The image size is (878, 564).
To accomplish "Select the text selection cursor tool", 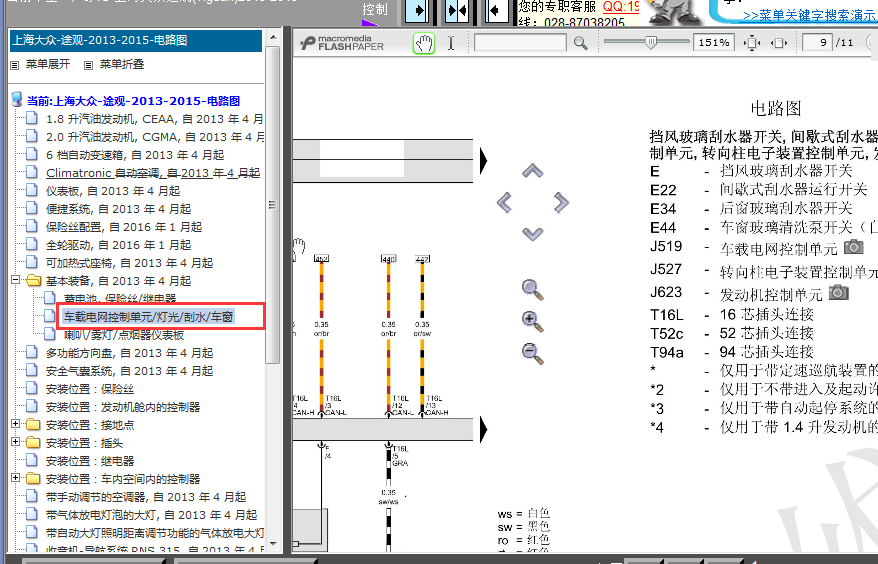I will click(451, 43).
